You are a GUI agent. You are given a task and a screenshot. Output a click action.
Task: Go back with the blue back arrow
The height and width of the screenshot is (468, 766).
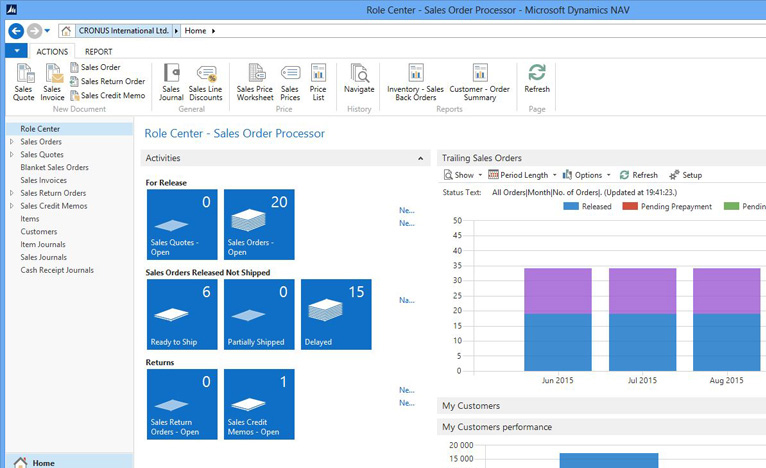coord(16,31)
